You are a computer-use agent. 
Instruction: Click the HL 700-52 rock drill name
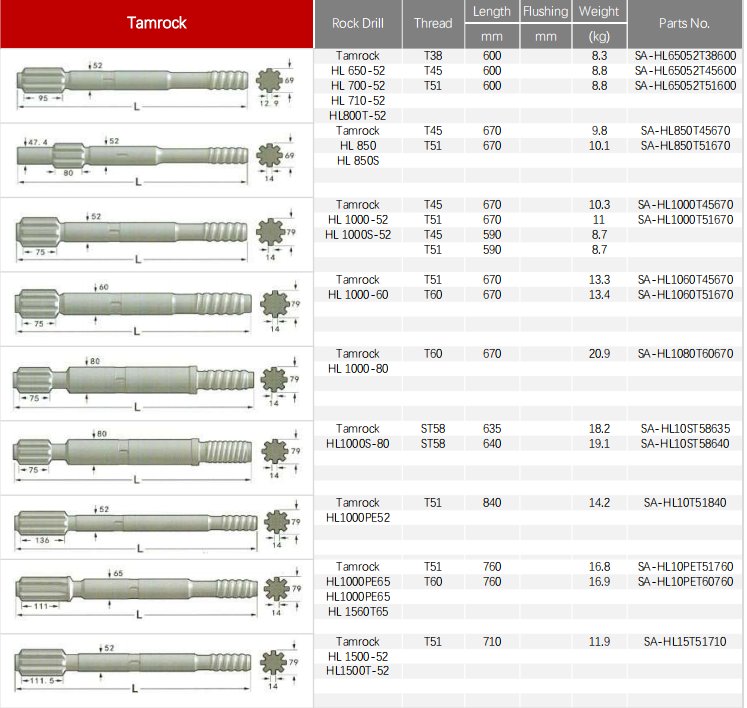point(358,86)
